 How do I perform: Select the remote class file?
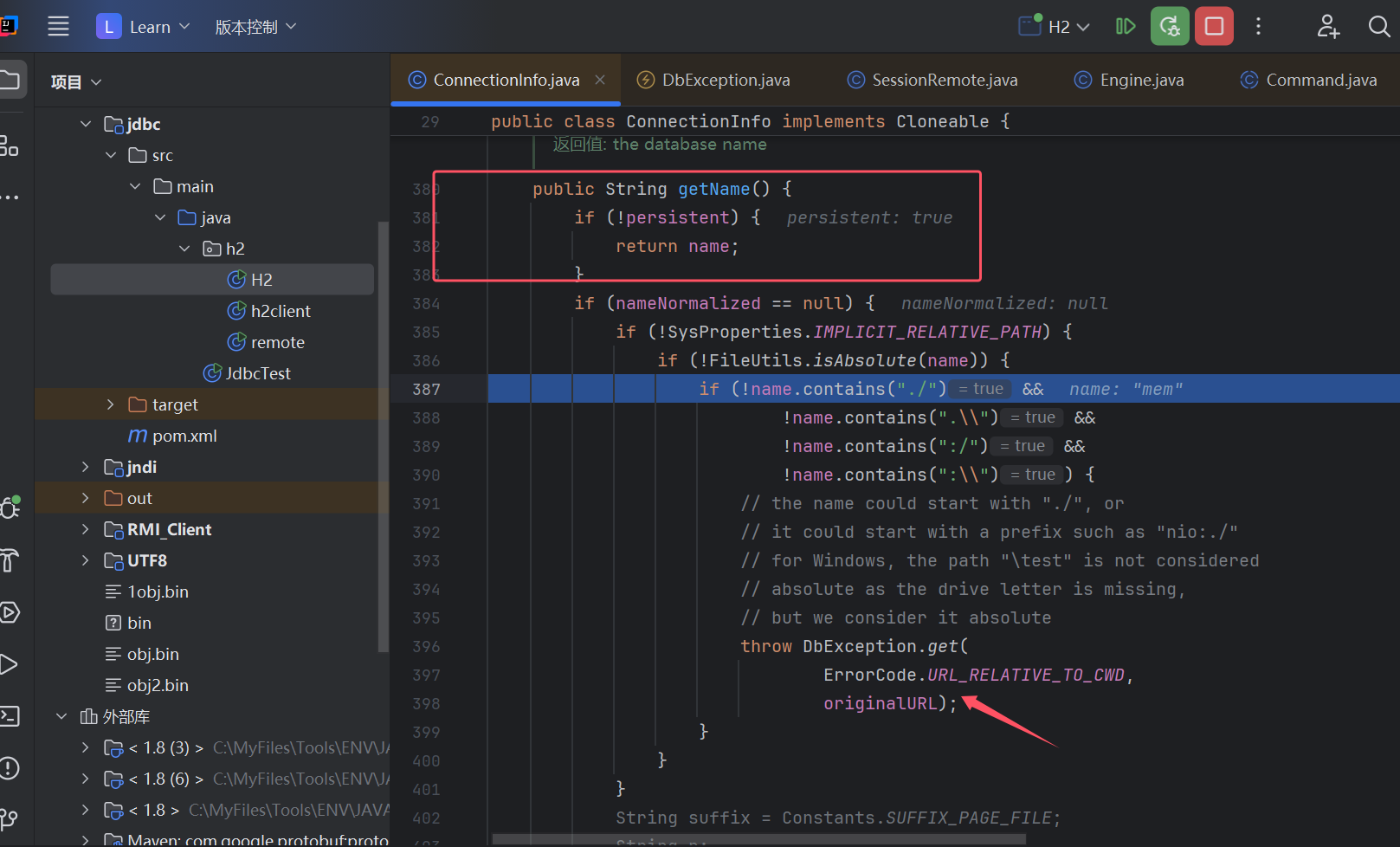coord(266,342)
